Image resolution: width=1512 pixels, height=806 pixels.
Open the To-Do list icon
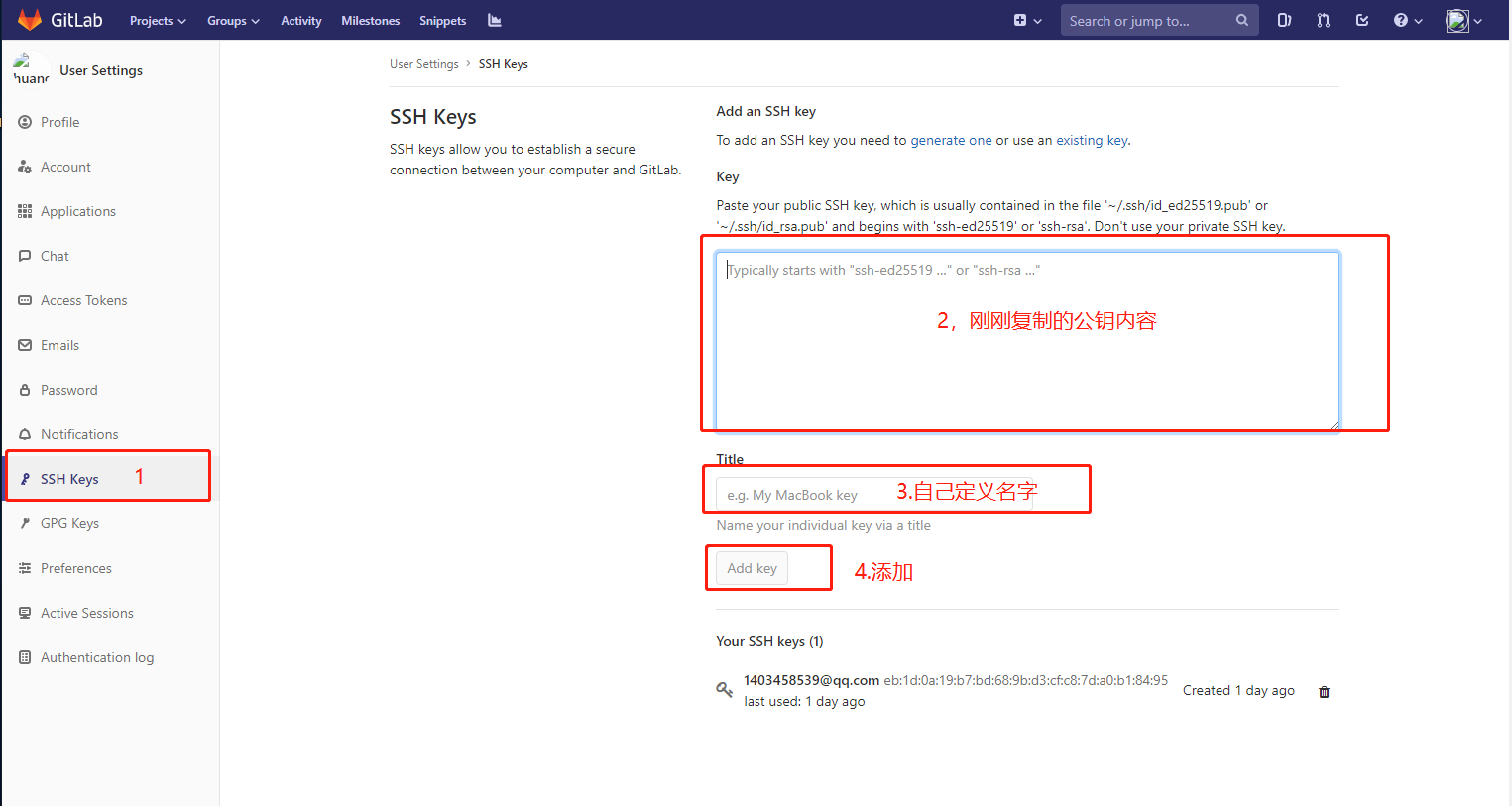(1362, 20)
